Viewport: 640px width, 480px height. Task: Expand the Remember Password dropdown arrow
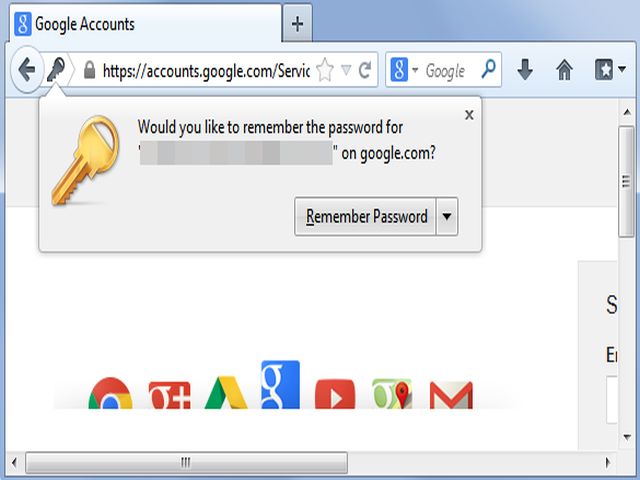pos(447,216)
